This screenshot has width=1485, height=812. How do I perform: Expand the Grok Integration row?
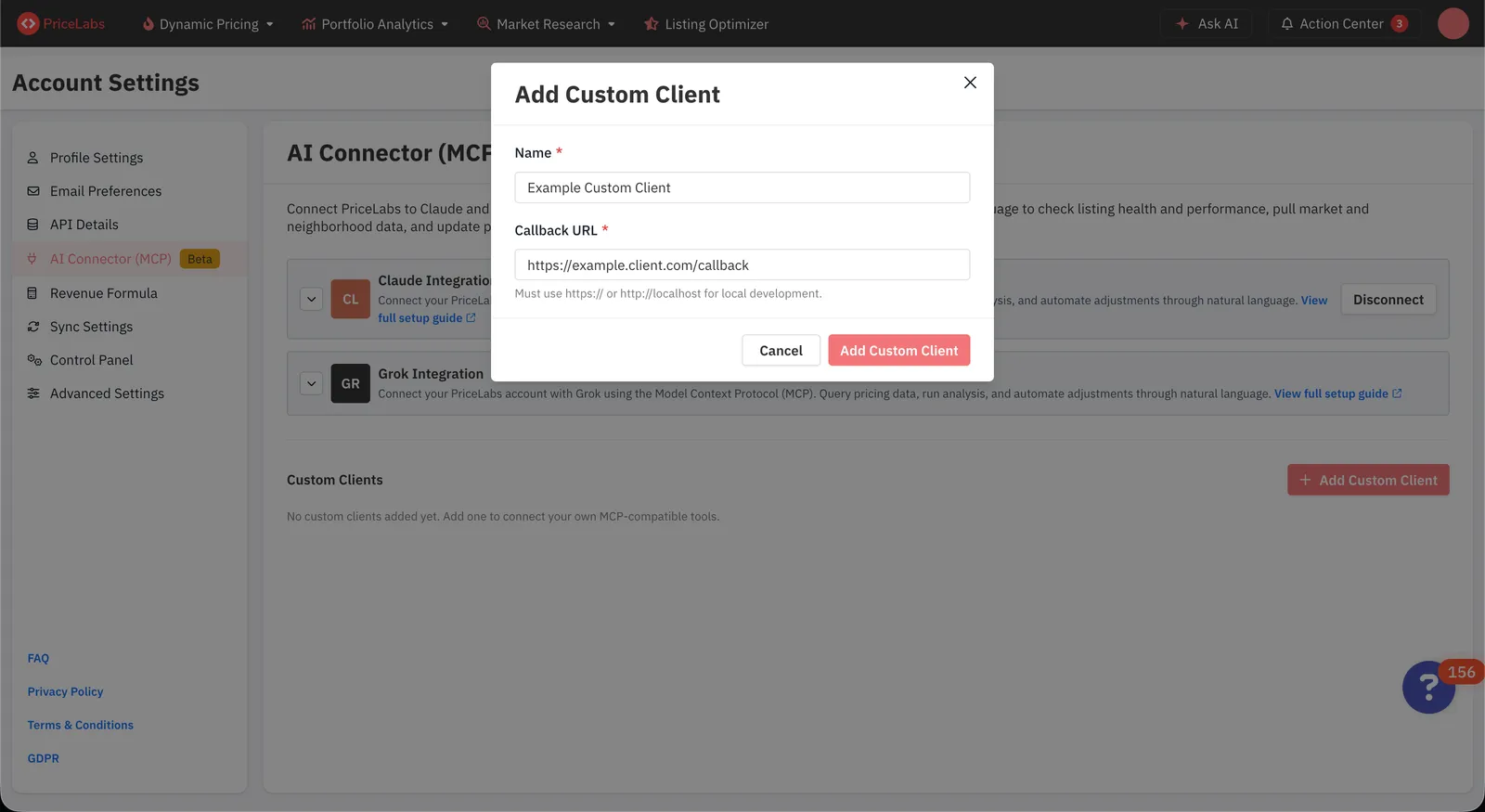tap(312, 383)
